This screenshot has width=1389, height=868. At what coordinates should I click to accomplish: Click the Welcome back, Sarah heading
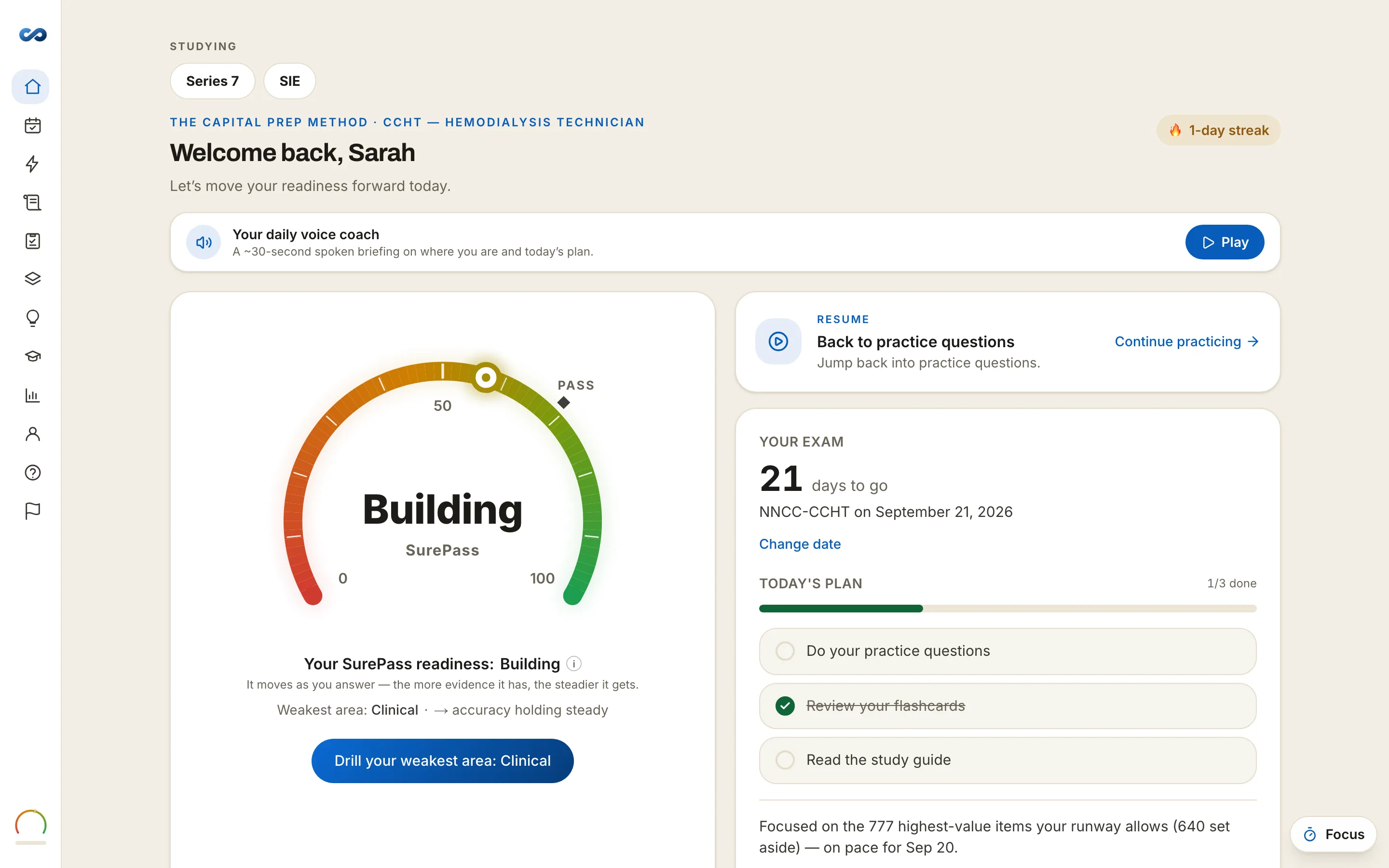pos(292,153)
